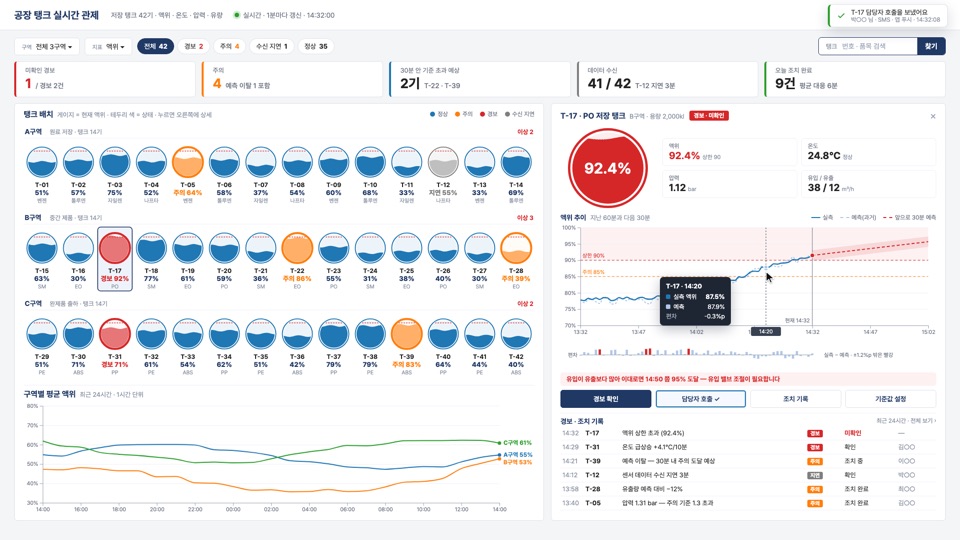Image resolution: width=960 pixels, height=540 pixels.
Task: Select tank T-40 gauge icon
Action: 443,334
